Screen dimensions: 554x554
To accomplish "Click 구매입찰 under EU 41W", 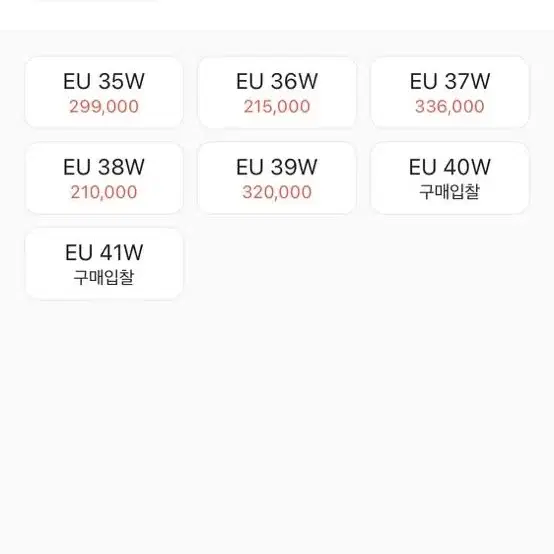I will coord(104,277).
